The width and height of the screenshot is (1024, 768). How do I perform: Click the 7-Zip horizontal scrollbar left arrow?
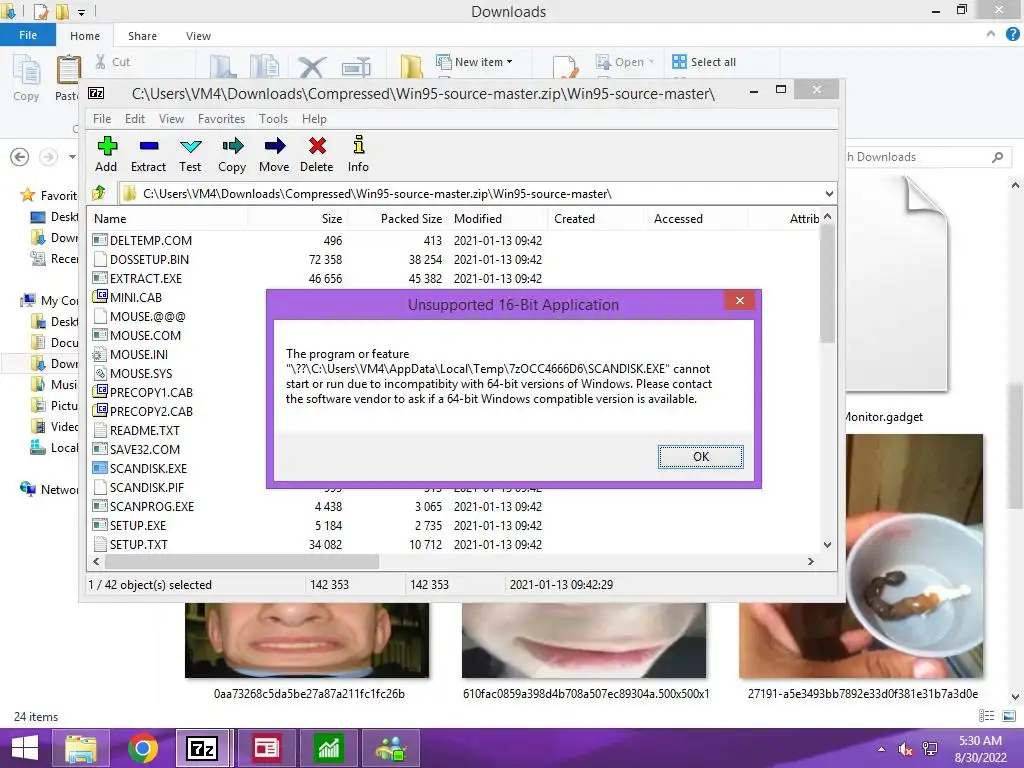click(97, 561)
